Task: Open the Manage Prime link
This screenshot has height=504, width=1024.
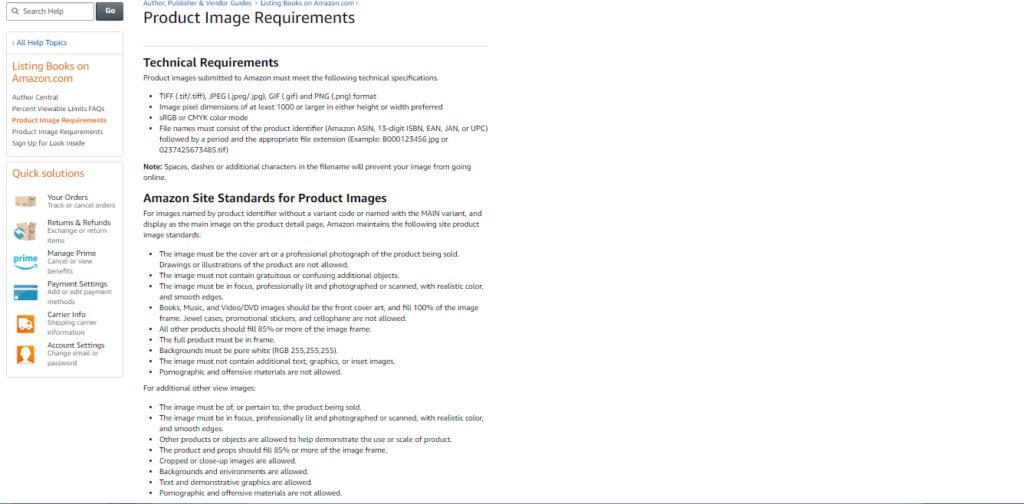Action: (x=72, y=253)
